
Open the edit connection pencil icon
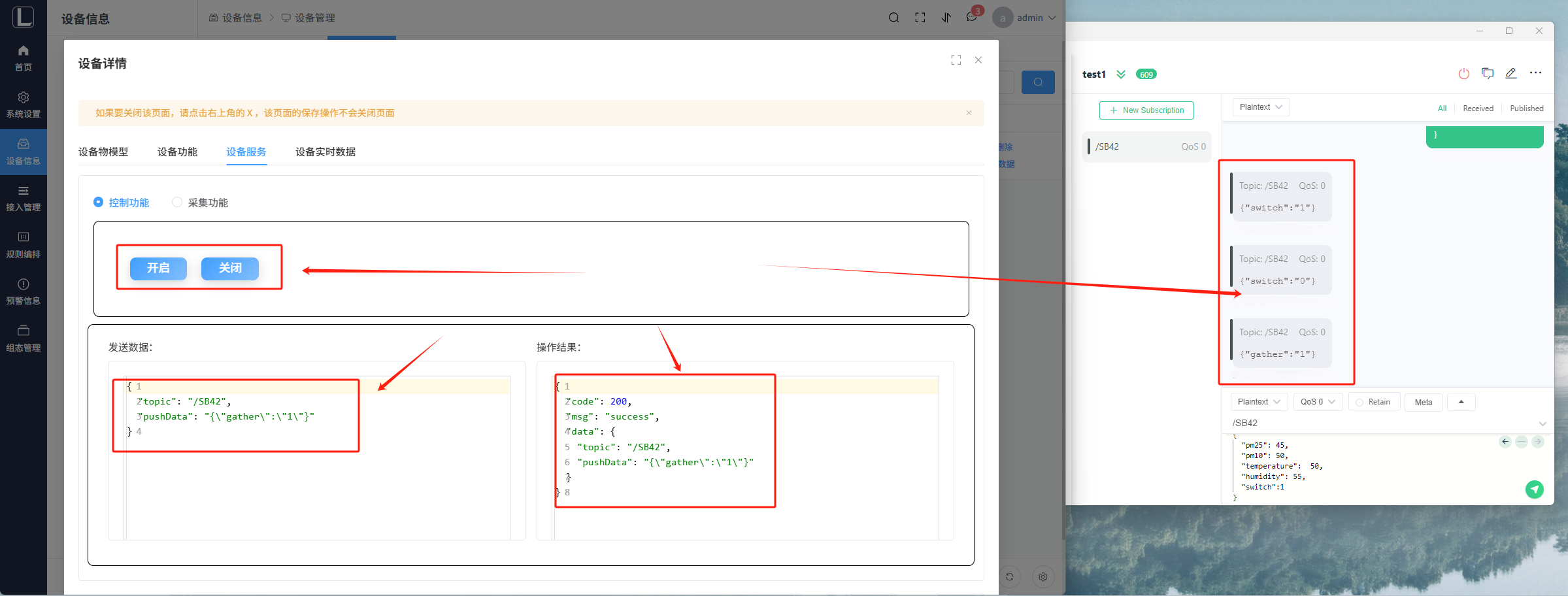[x=1510, y=74]
